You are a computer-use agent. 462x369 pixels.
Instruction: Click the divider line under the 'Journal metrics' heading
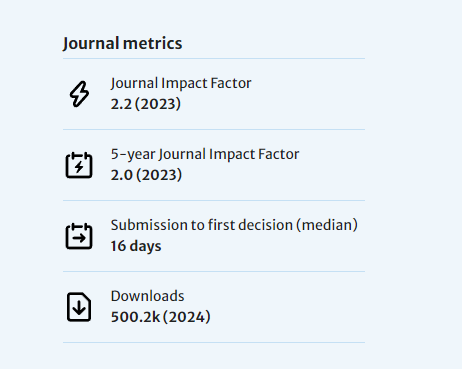pos(214,59)
